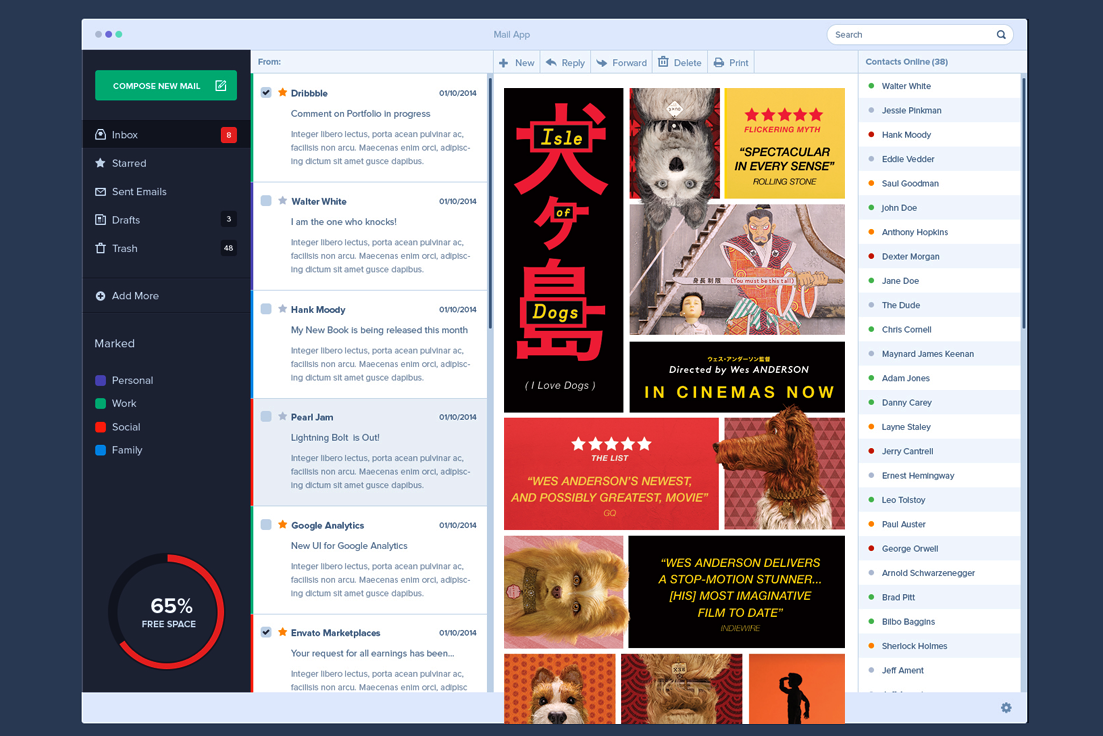Click the Drafts count badge 3
The height and width of the screenshot is (736, 1103).
point(229,220)
